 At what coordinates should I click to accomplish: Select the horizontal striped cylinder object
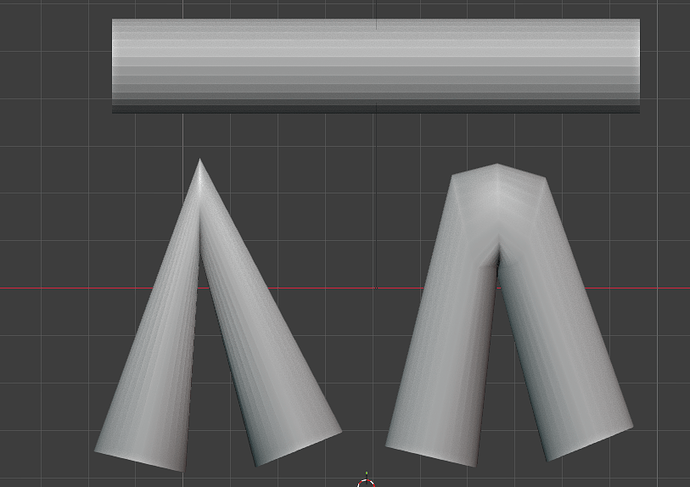pos(376,66)
